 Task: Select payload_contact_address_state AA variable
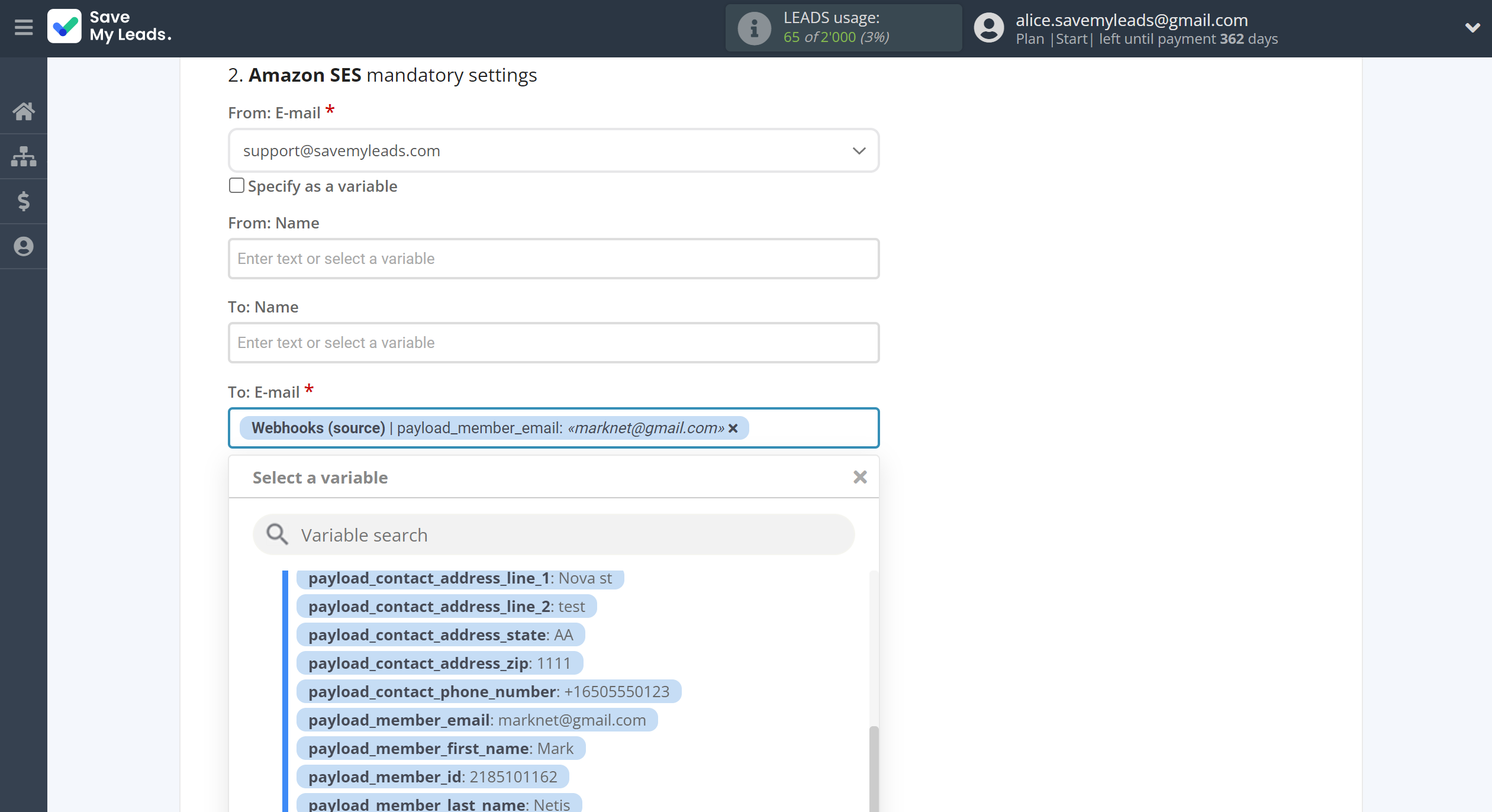coord(440,634)
